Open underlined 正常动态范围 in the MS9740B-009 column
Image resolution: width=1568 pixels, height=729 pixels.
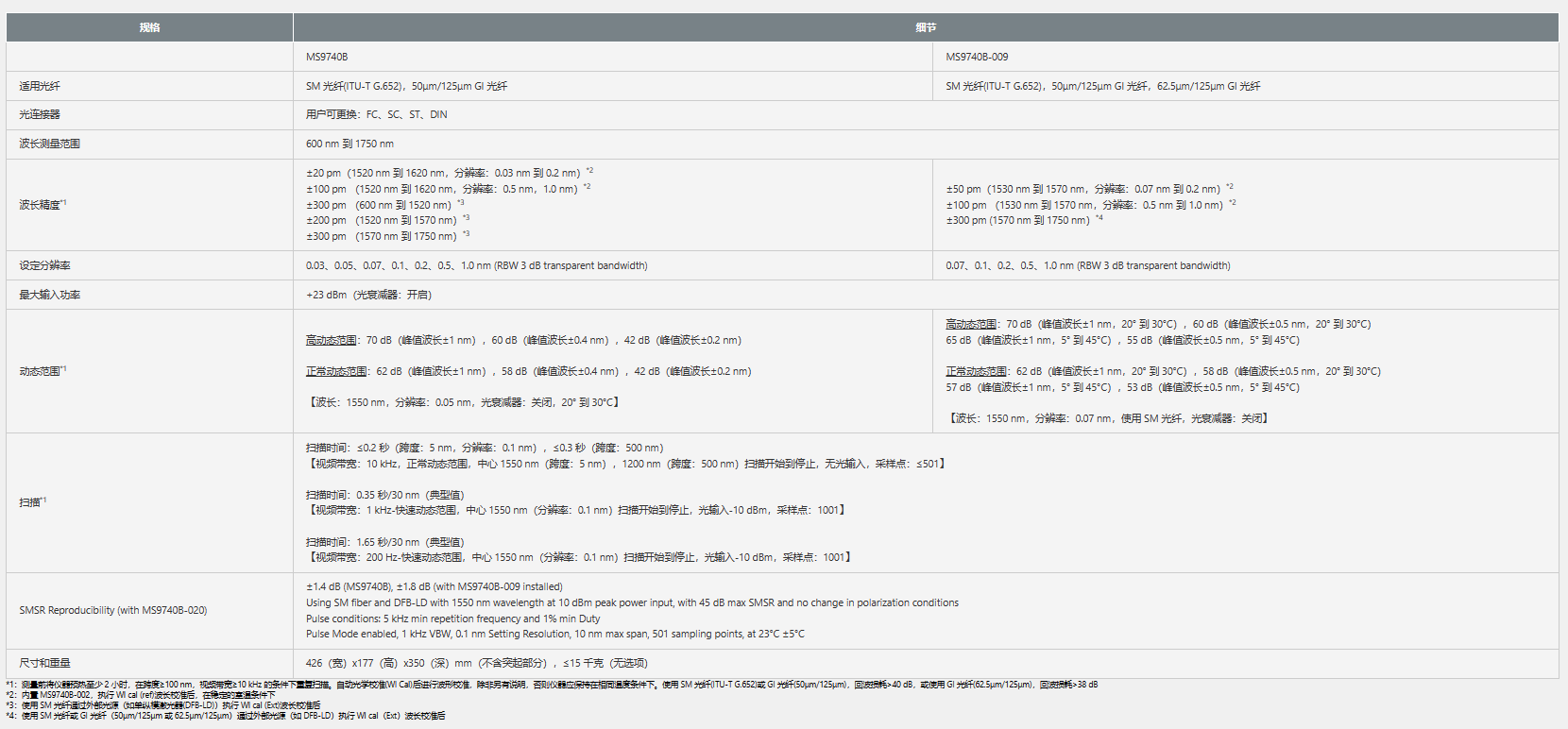point(977,371)
